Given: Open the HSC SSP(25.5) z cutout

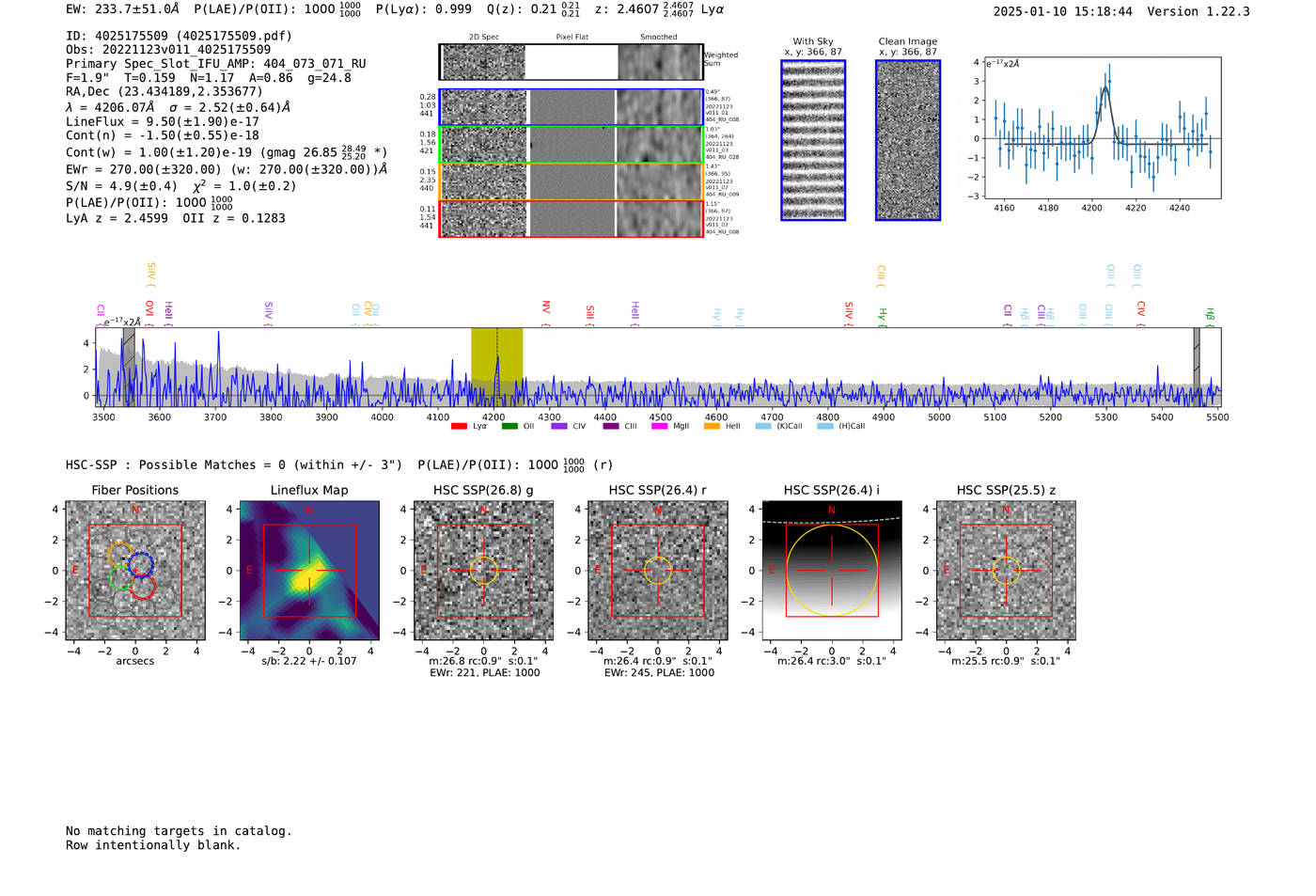Looking at the screenshot, I should coord(1006,571).
